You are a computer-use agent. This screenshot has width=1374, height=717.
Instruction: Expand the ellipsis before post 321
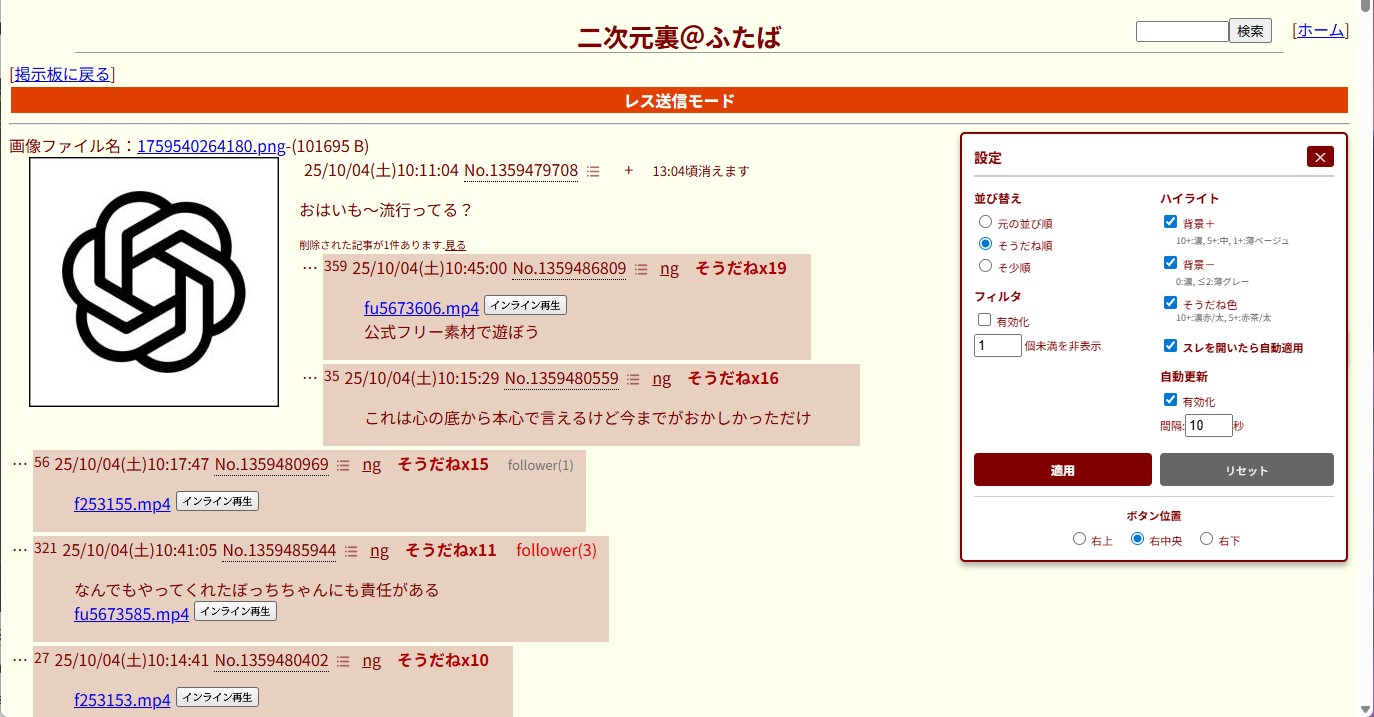pos(20,550)
